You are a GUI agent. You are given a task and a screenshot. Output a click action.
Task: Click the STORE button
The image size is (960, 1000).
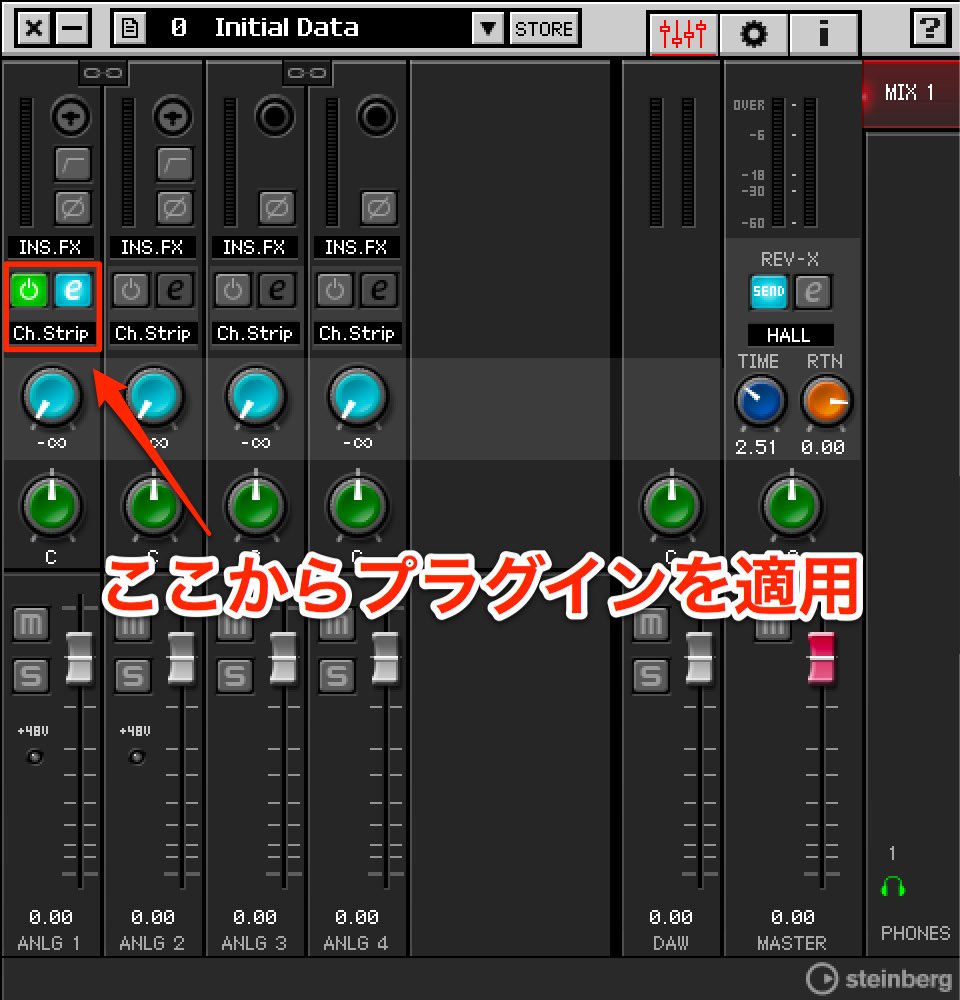543,29
